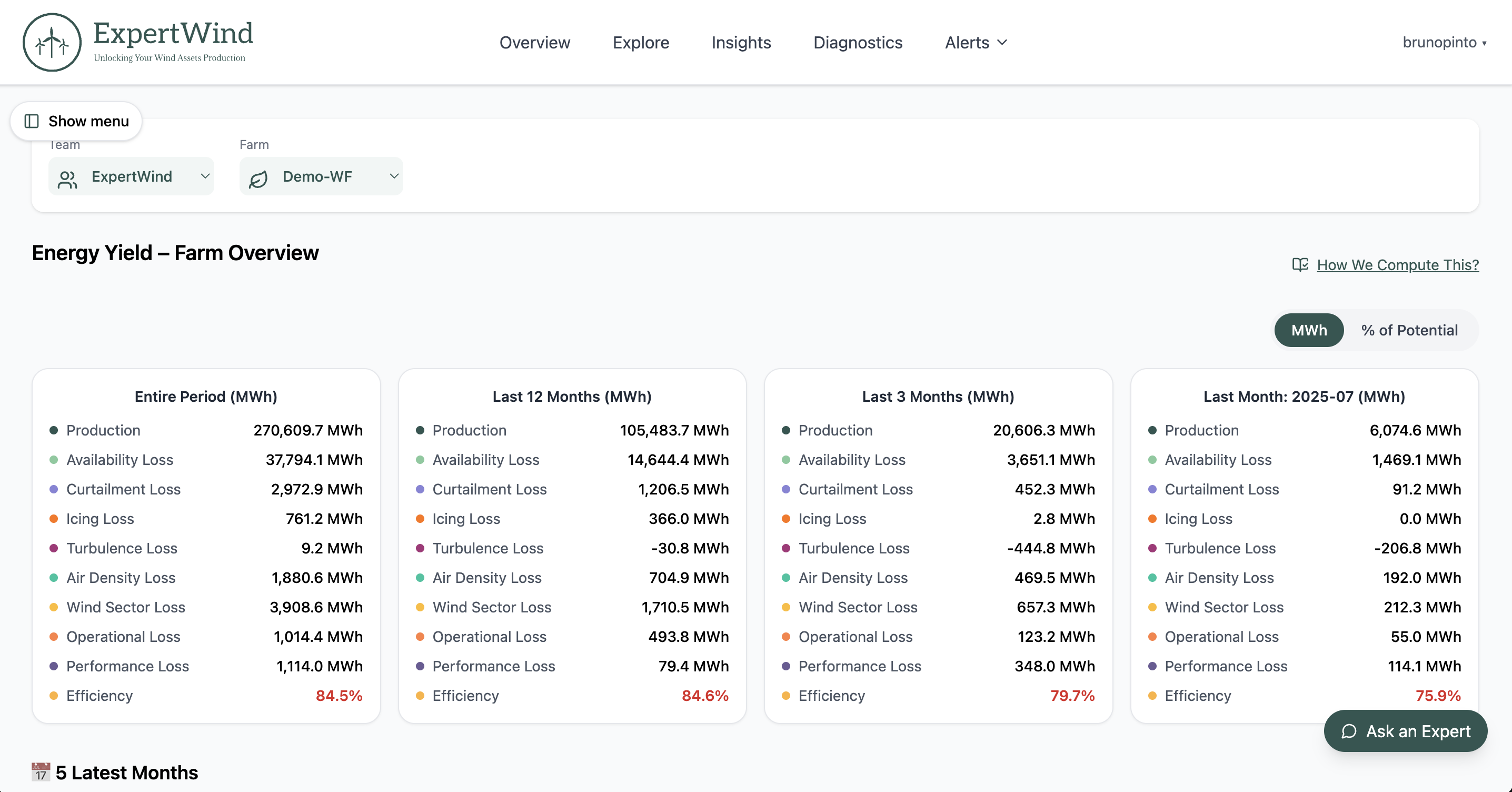Viewport: 1512px width, 792px height.
Task: Click the Alerts chevron arrow icon
Action: [x=1002, y=42]
